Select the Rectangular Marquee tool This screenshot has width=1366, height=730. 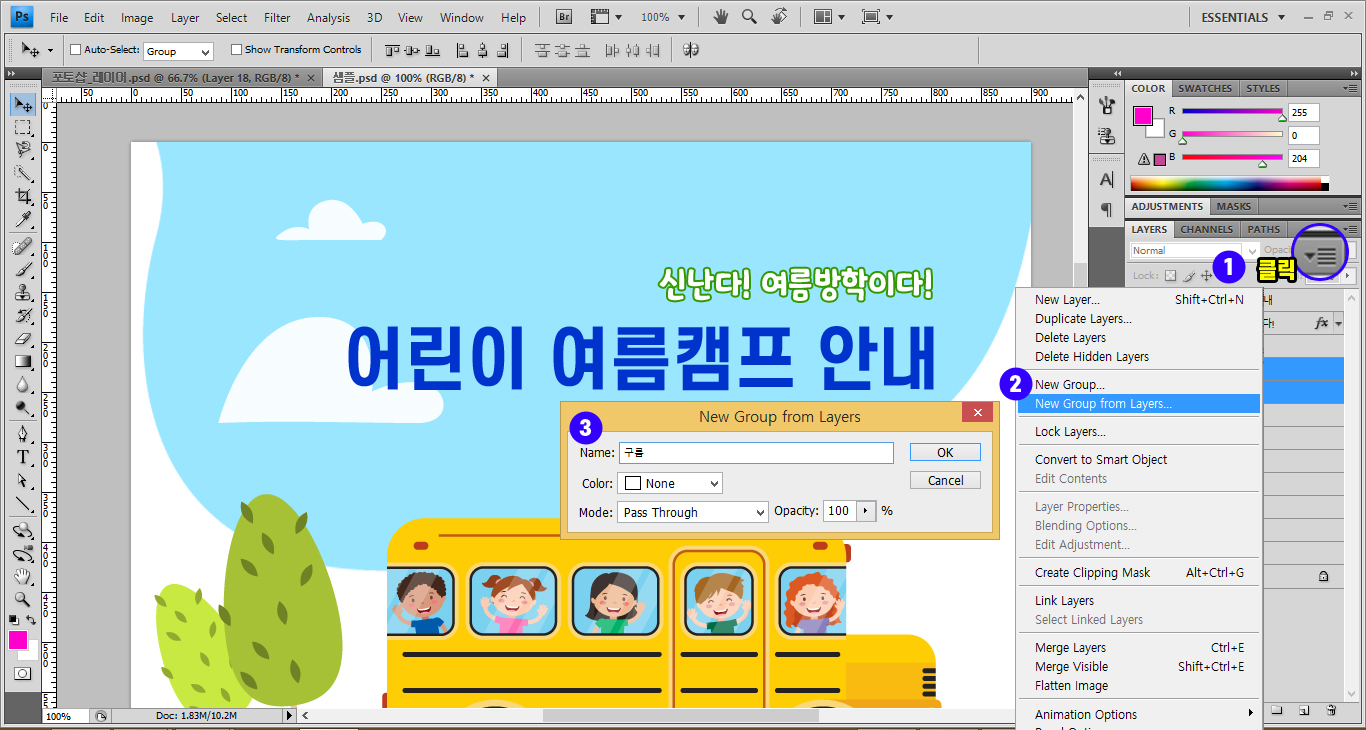[23, 128]
